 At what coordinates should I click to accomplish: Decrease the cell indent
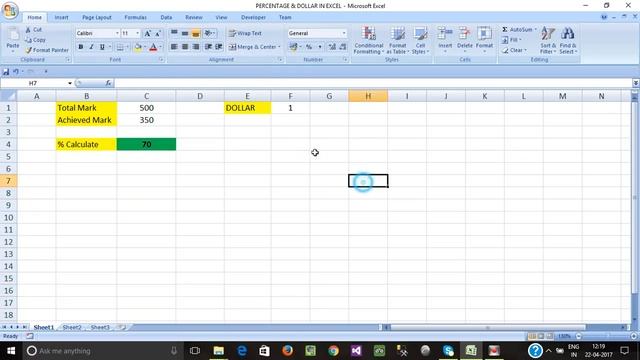pyautogui.click(x=208, y=47)
